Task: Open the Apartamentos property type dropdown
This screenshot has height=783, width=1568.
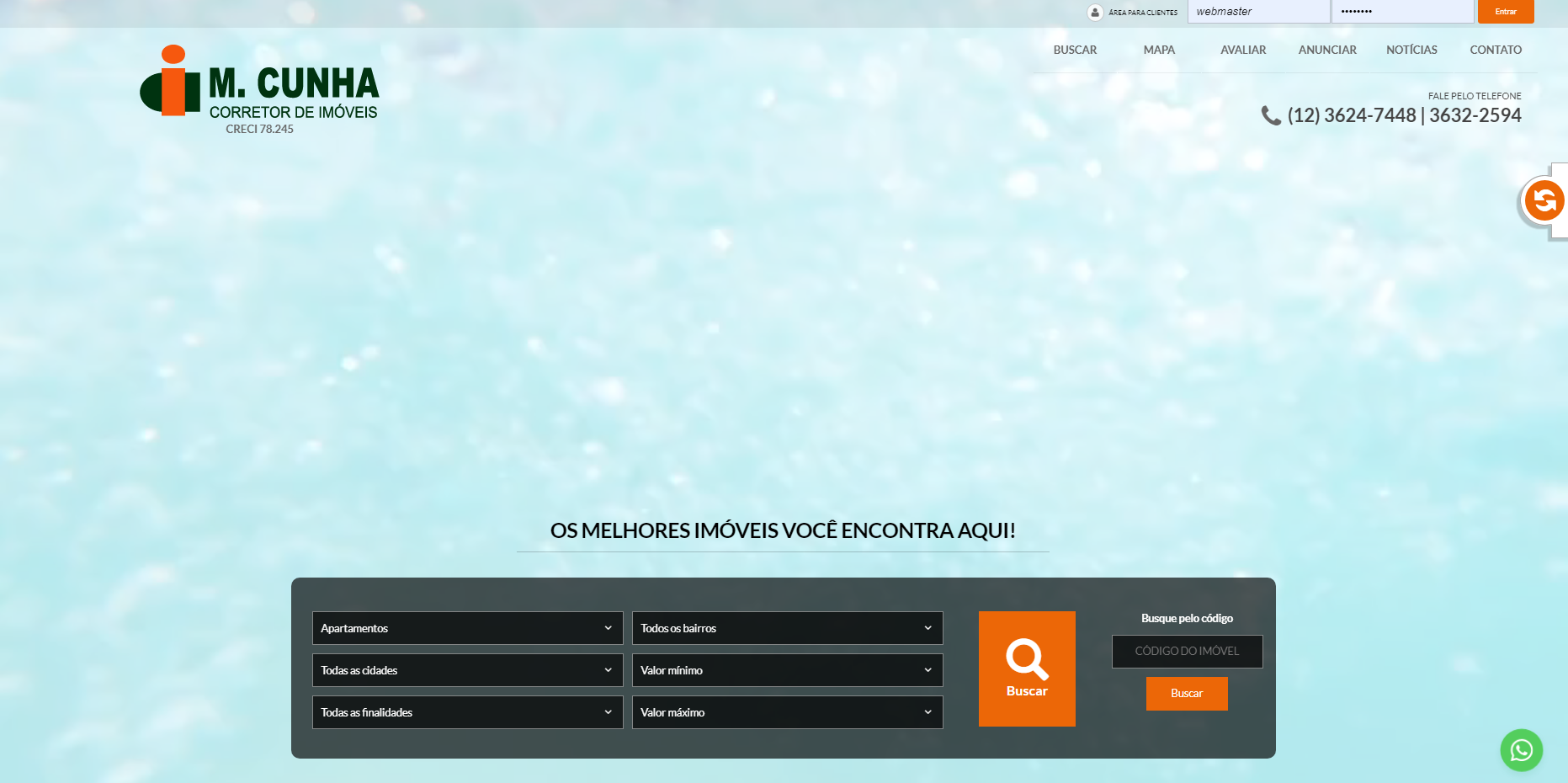Action: pos(467,628)
